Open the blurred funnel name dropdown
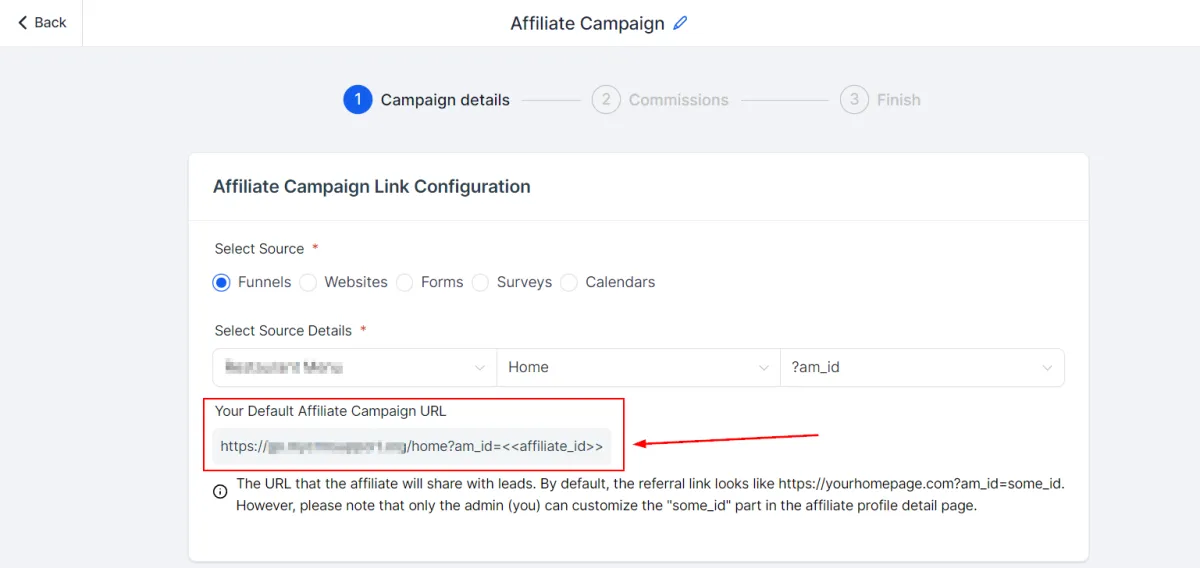1200x568 pixels. (355, 367)
